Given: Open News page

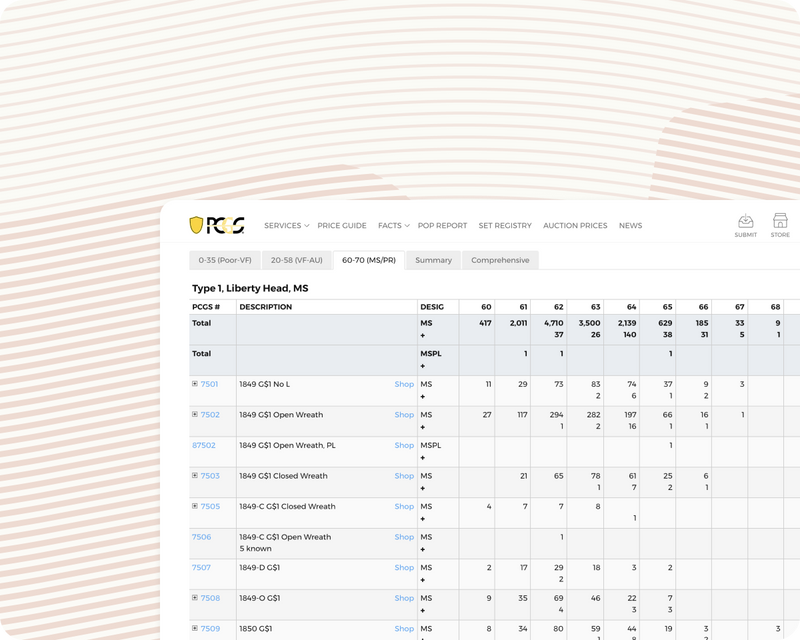Looking at the screenshot, I should click(x=631, y=226).
